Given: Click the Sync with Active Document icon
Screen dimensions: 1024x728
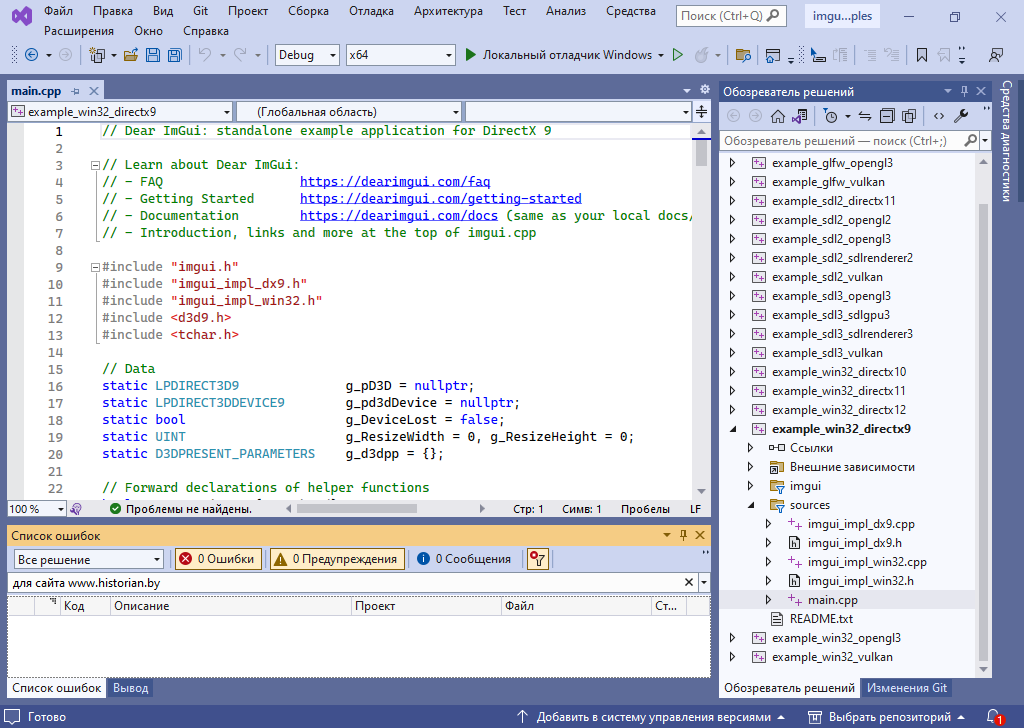Looking at the screenshot, I should tap(865, 116).
